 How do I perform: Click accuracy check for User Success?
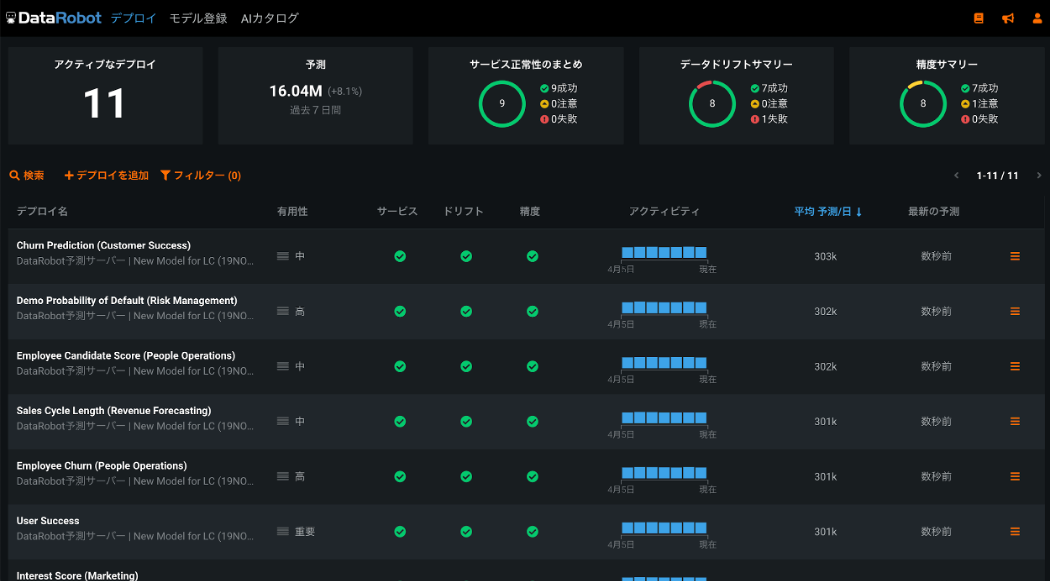pos(532,531)
